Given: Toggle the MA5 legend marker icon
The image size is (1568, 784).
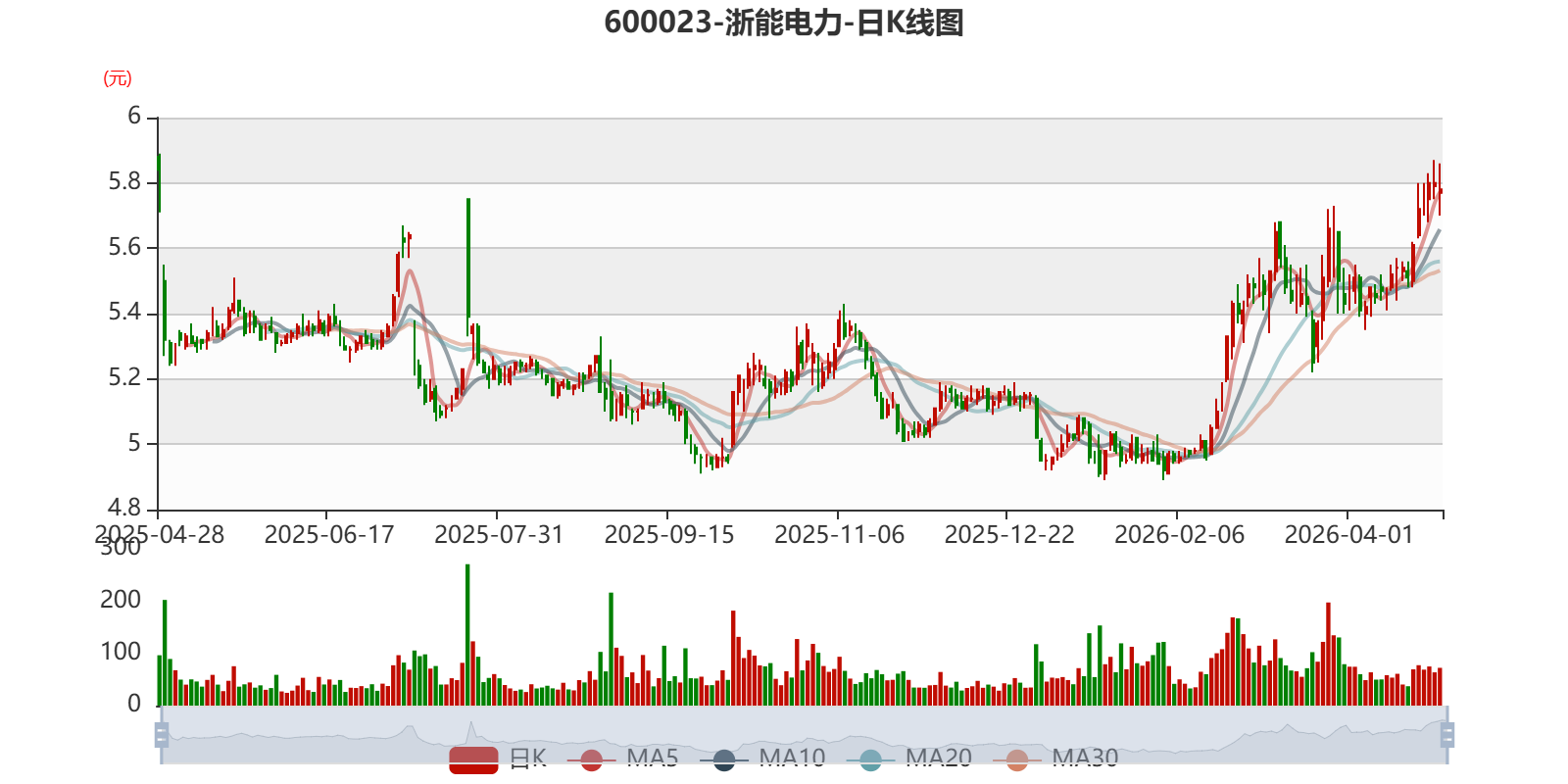Looking at the screenshot, I should point(591,759).
